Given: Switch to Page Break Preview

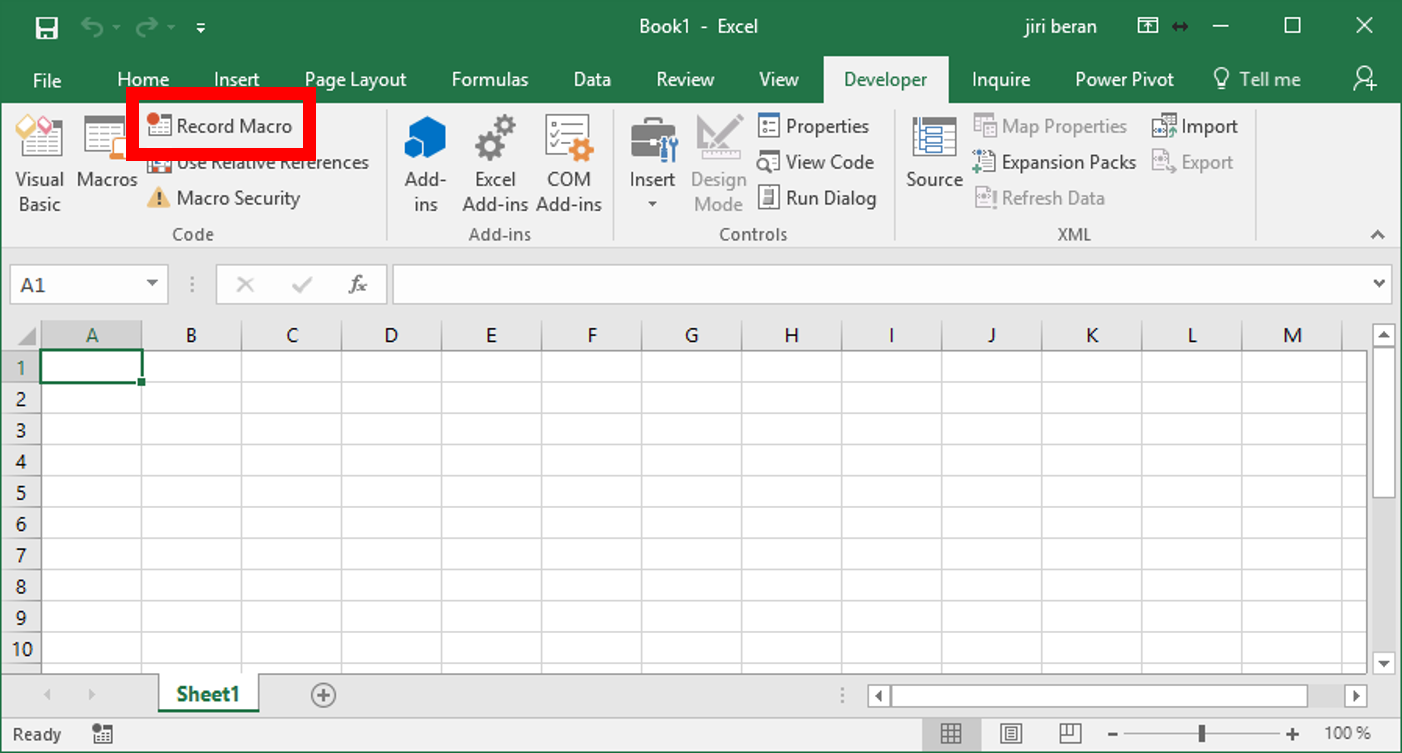Looking at the screenshot, I should tap(1071, 734).
